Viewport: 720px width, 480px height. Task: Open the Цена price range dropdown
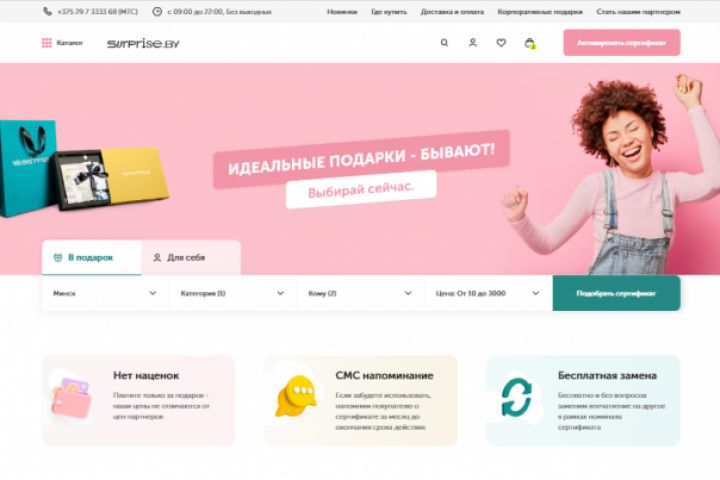488,293
